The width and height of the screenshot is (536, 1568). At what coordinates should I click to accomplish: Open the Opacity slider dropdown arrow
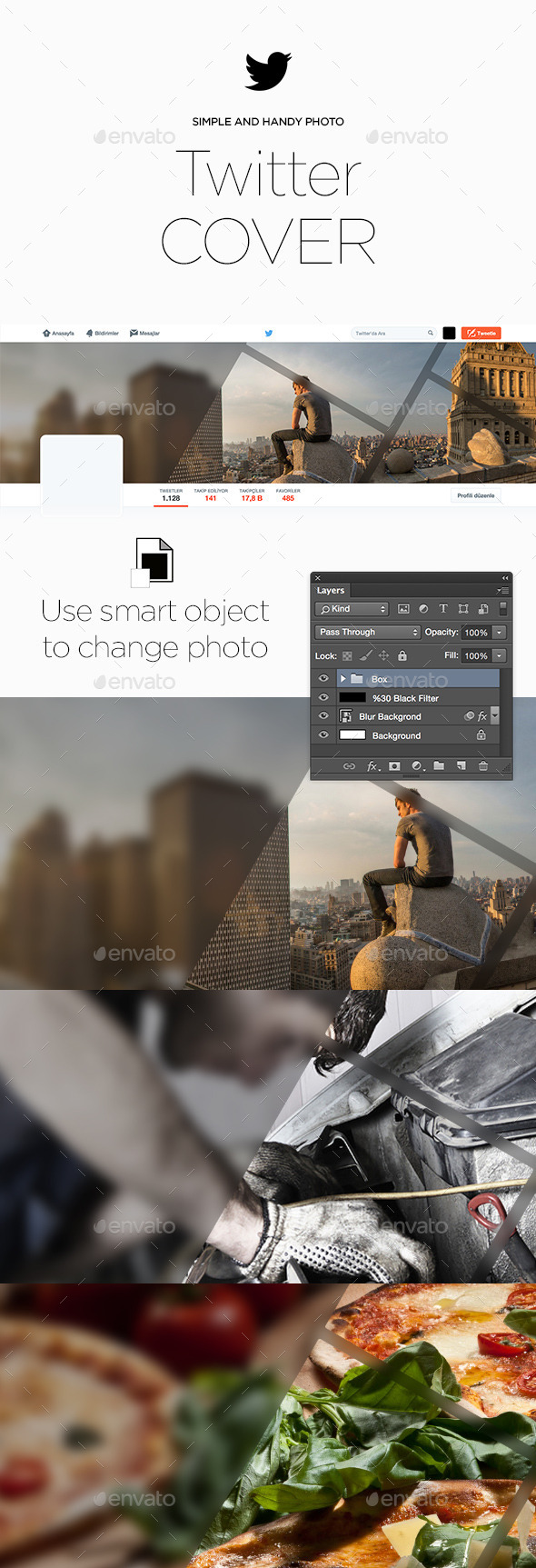click(x=499, y=633)
